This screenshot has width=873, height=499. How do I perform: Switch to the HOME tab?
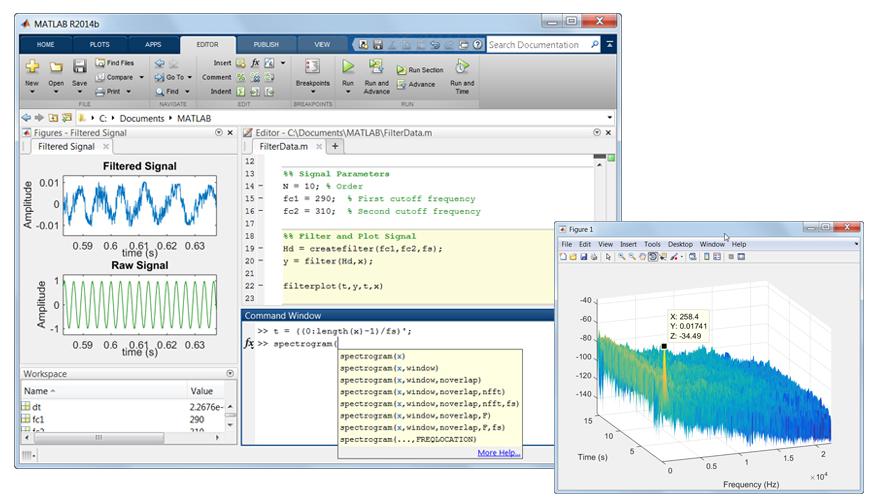click(x=46, y=45)
